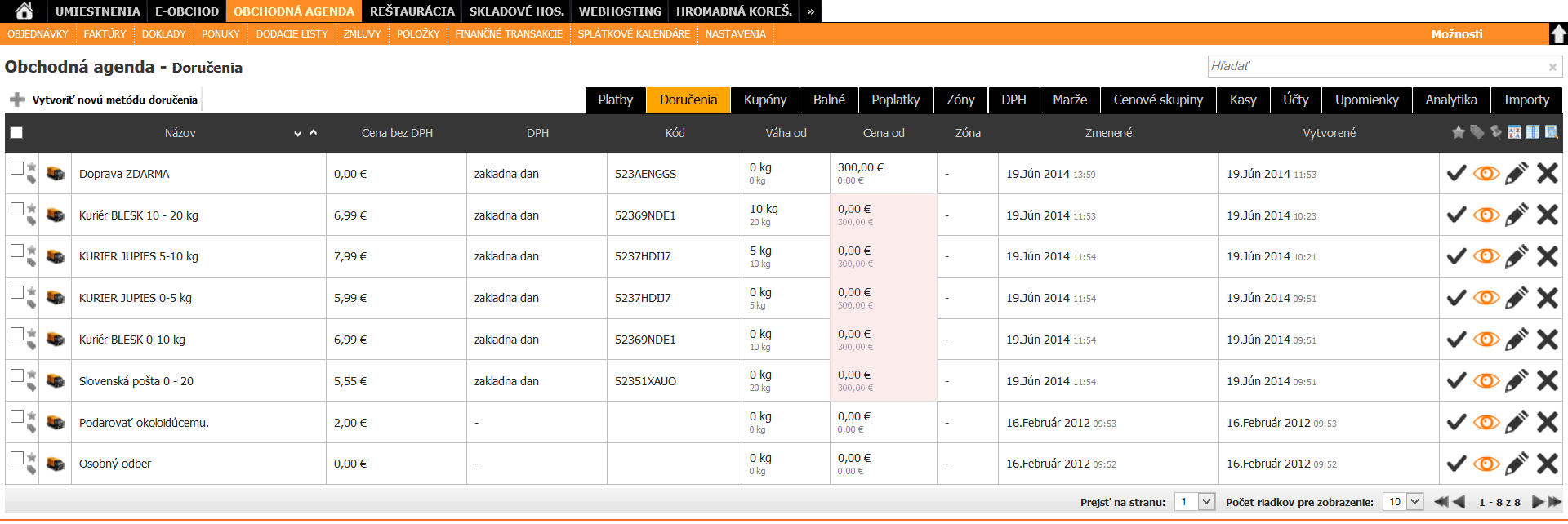Delete the Osobný odber delivery method
The width and height of the screenshot is (1568, 524).
click(1547, 464)
